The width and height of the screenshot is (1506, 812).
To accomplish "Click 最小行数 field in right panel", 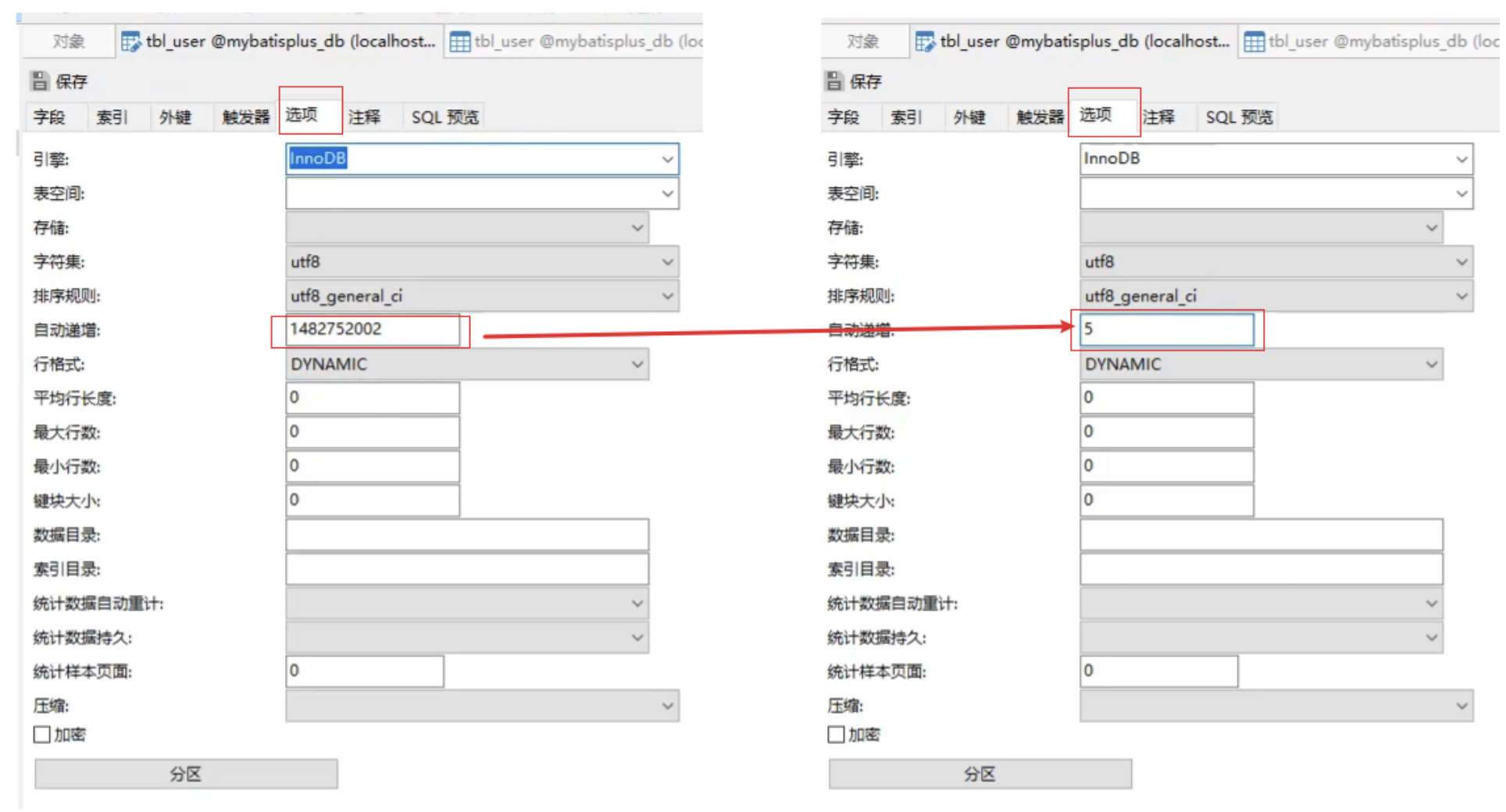I will (1167, 466).
